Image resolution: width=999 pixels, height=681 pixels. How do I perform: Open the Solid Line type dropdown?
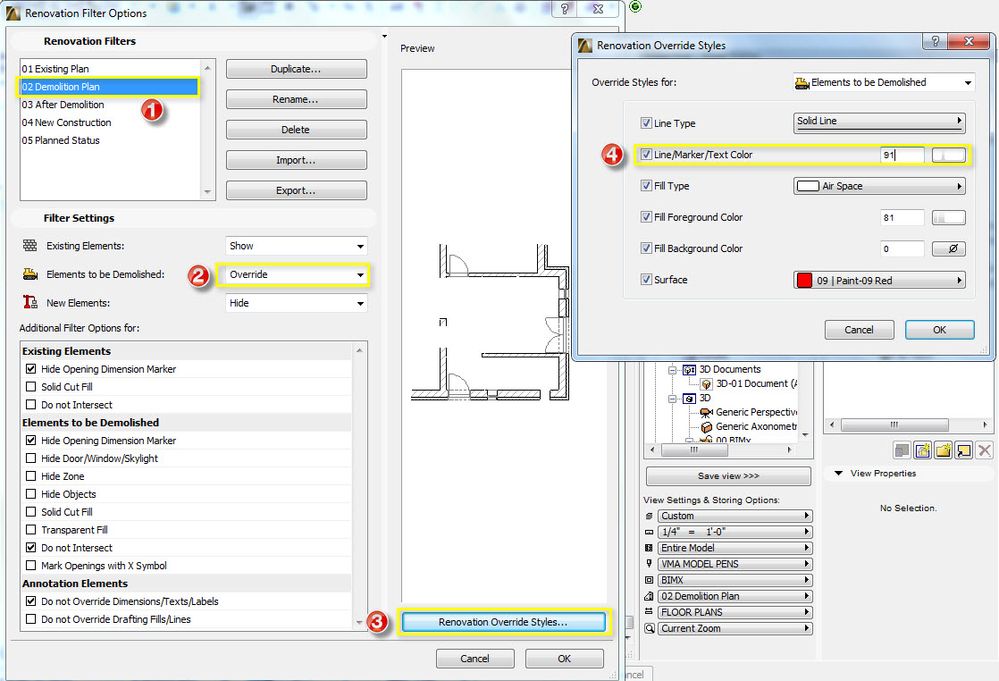coord(879,122)
